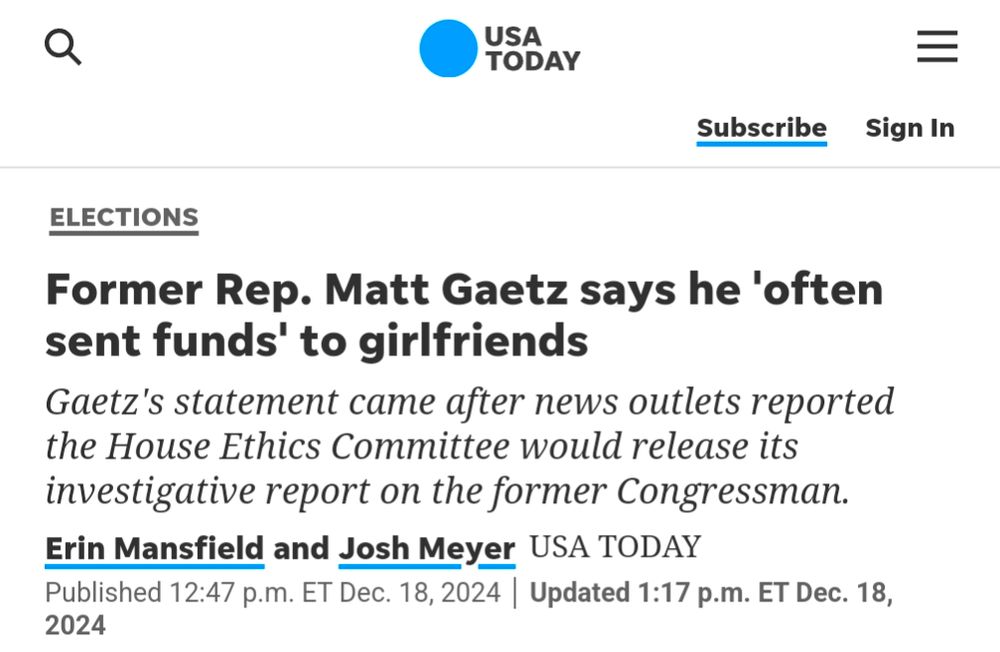
Task: Click the Subscribe link
Action: pyautogui.click(x=762, y=128)
